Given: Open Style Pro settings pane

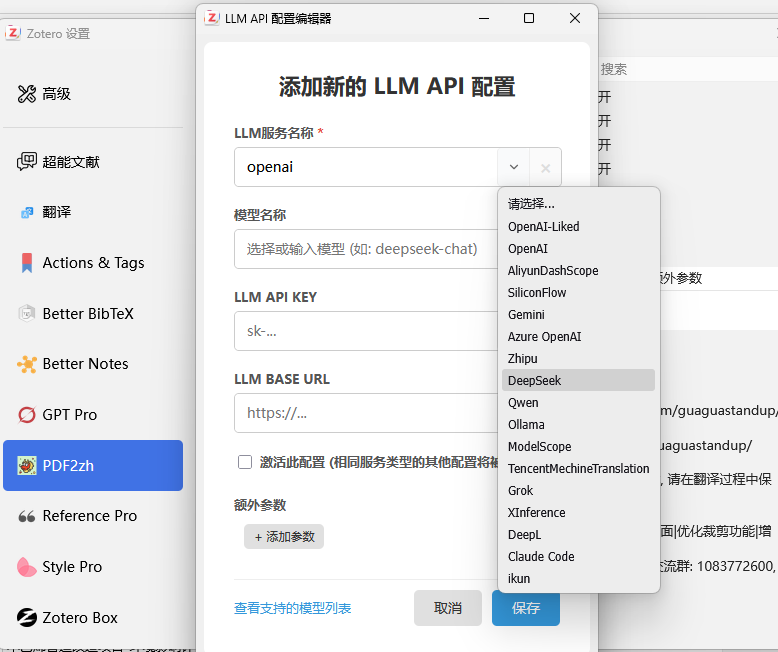Looking at the screenshot, I should 93,567.
